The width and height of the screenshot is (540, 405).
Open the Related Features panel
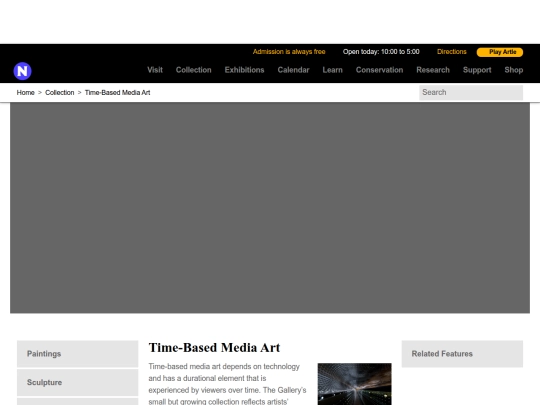click(x=462, y=354)
